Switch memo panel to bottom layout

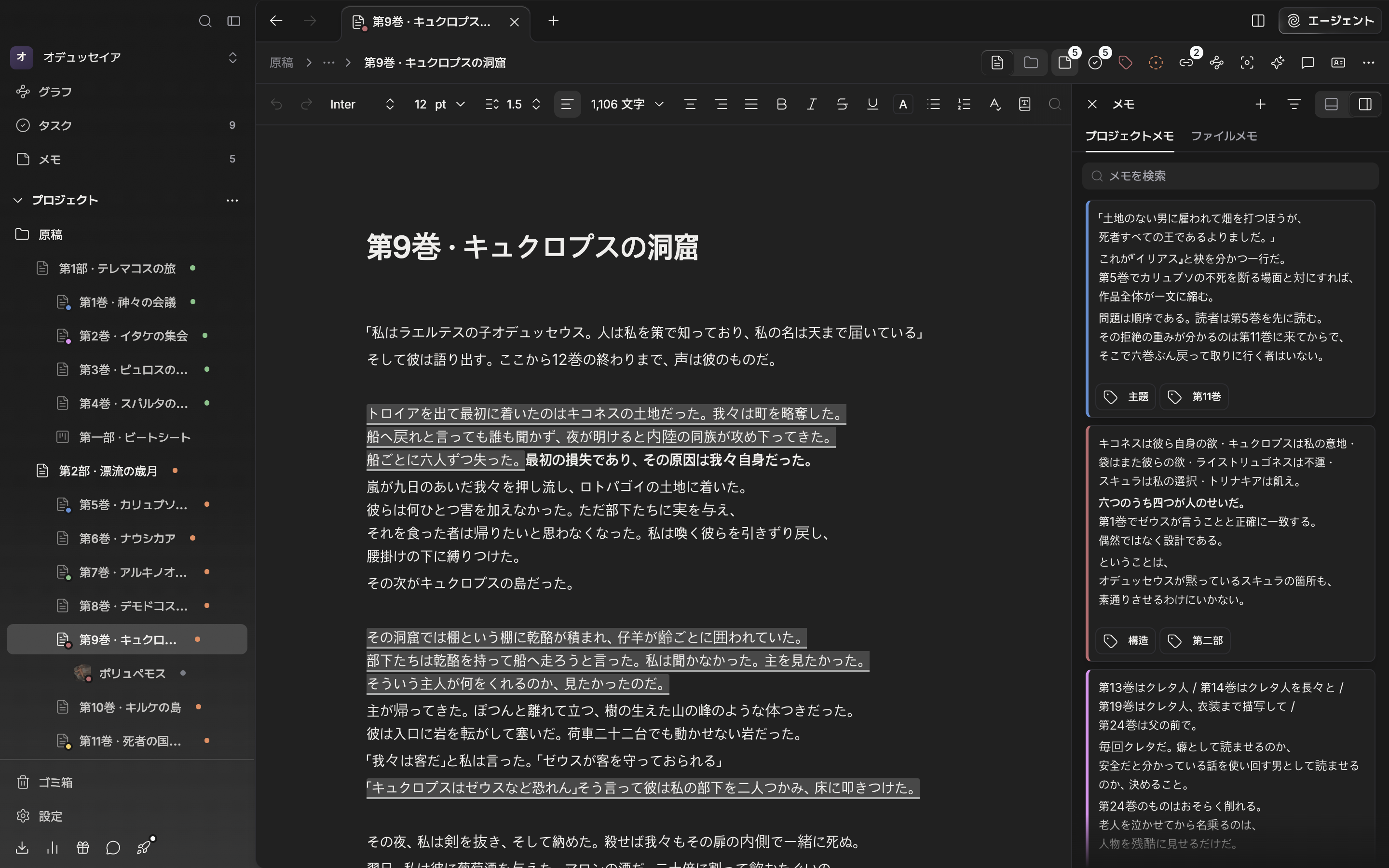(x=1332, y=104)
